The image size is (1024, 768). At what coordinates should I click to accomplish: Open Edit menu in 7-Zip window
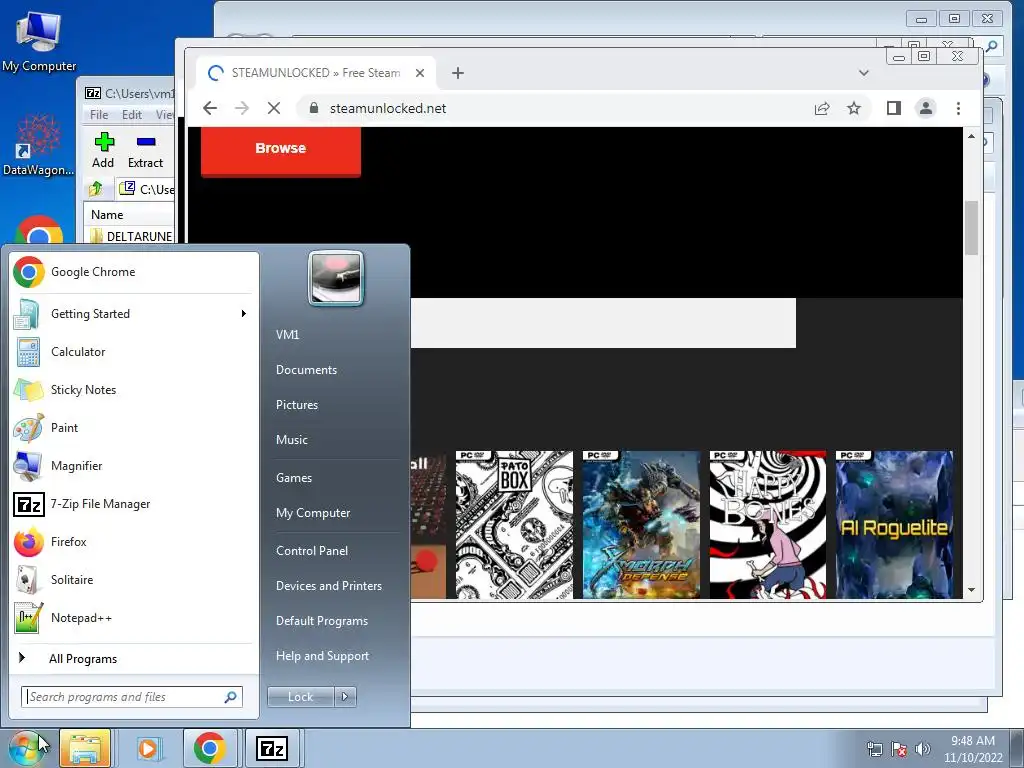pos(132,115)
